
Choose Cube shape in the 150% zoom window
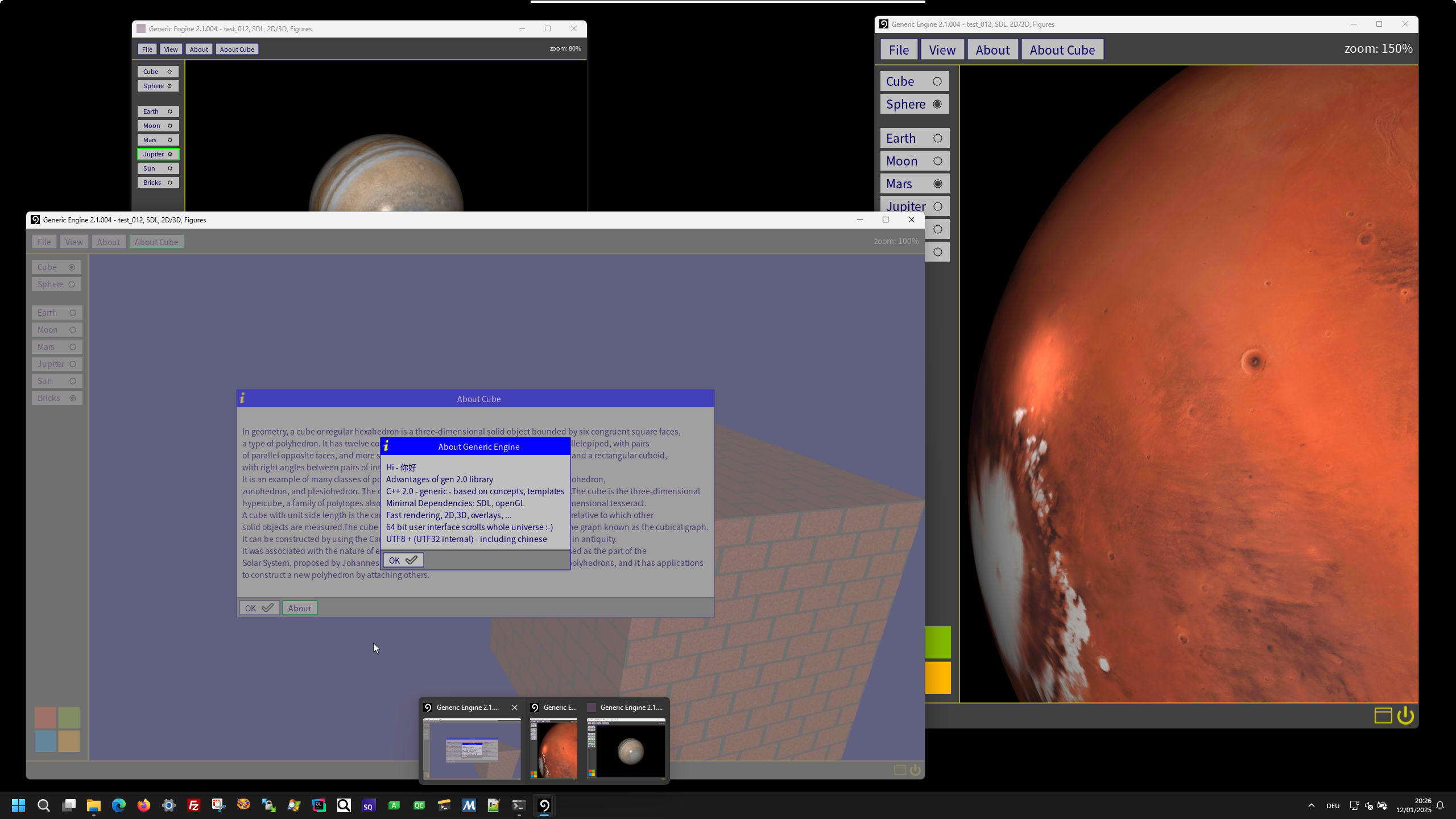(914, 81)
